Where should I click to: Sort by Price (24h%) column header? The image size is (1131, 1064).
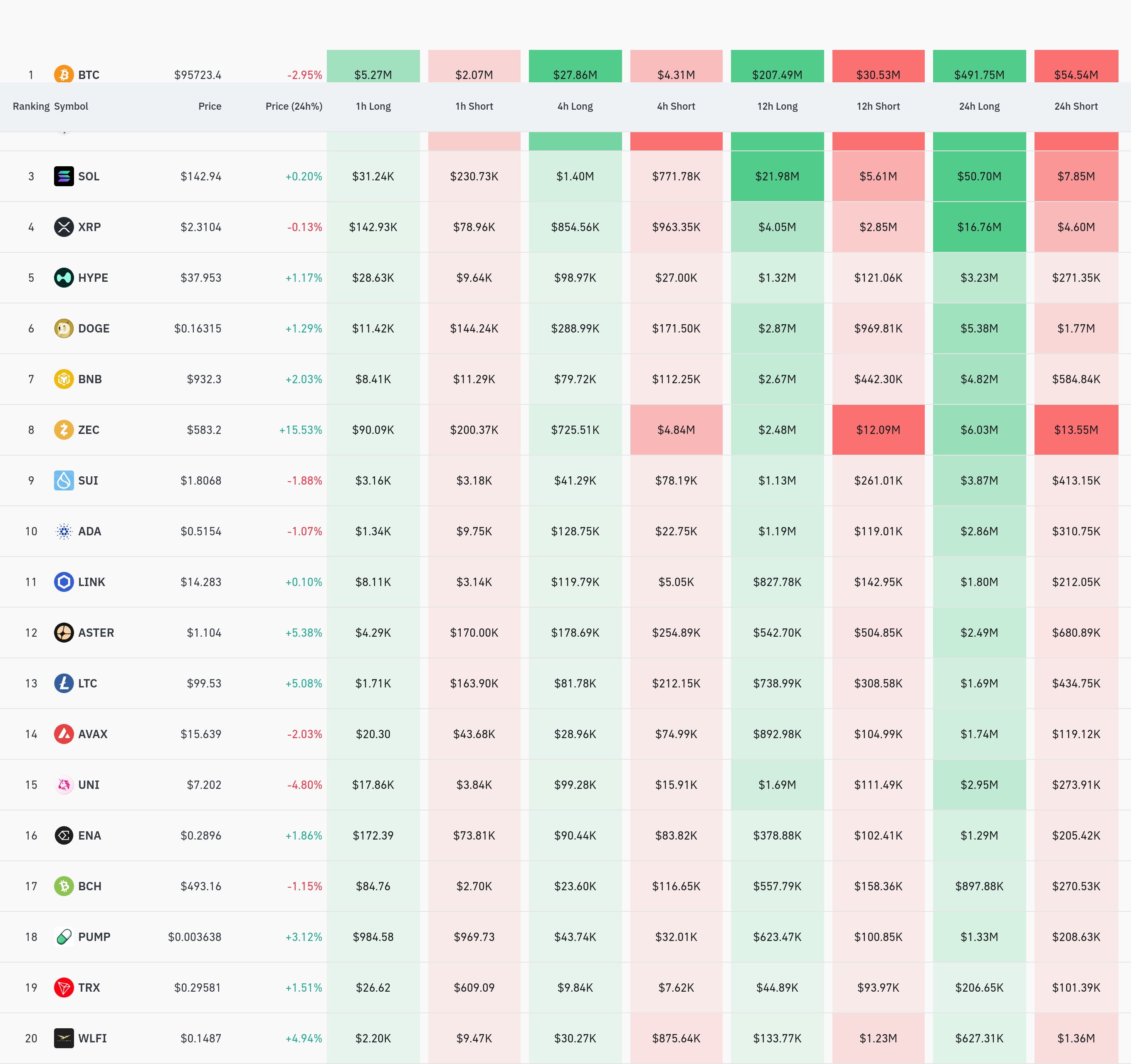tap(294, 106)
